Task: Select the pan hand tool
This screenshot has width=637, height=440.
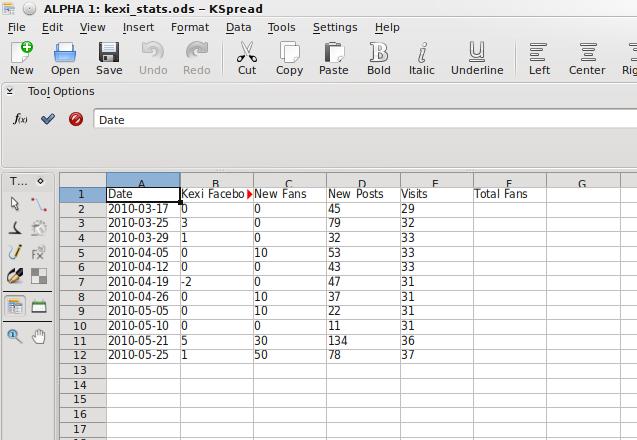Action: [39, 337]
